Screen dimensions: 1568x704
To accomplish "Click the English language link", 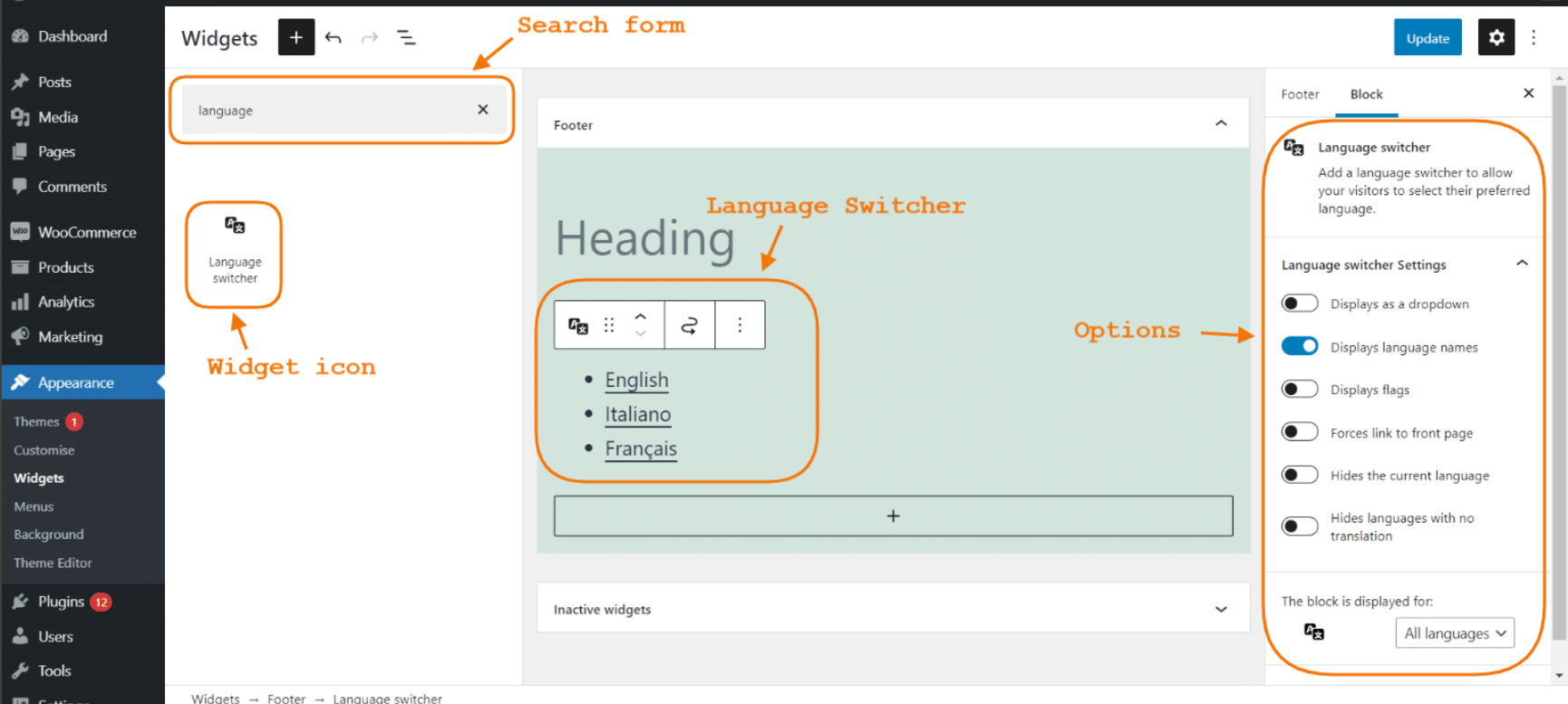I will point(636,381).
